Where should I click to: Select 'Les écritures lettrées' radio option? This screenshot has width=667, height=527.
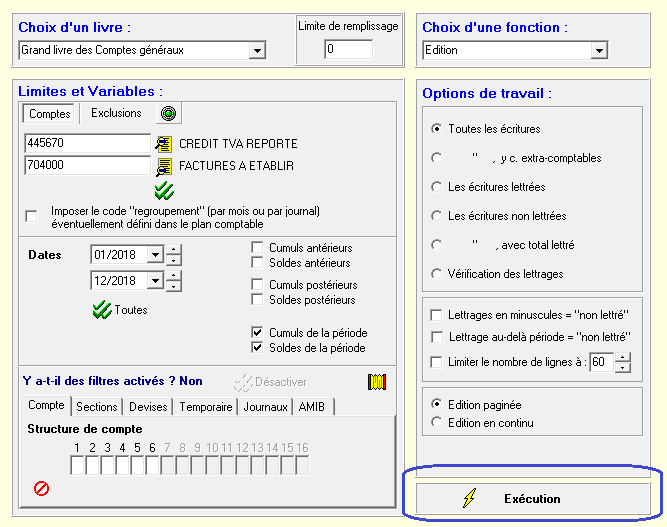point(436,187)
